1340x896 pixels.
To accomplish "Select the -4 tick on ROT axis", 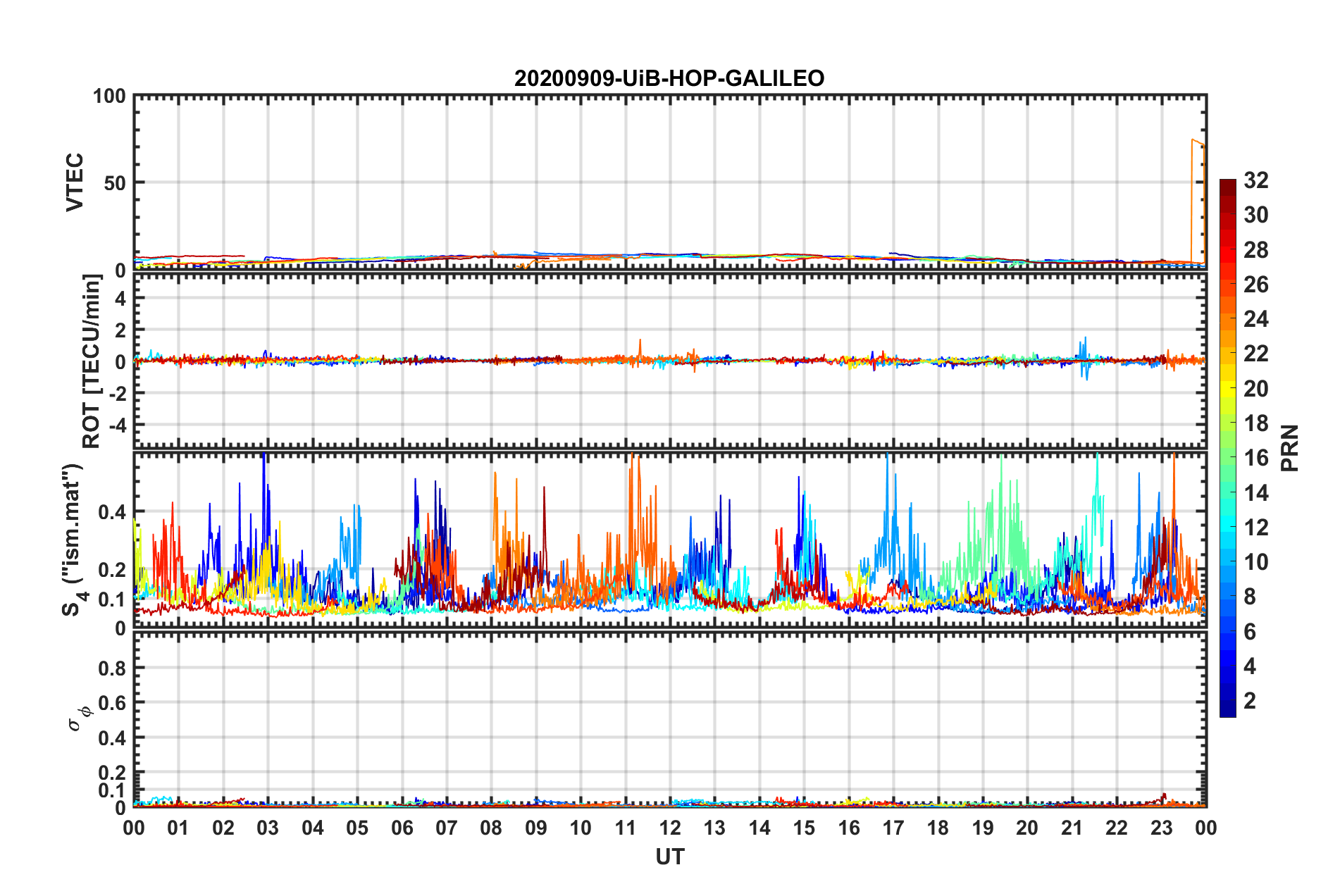I will pos(117,425).
